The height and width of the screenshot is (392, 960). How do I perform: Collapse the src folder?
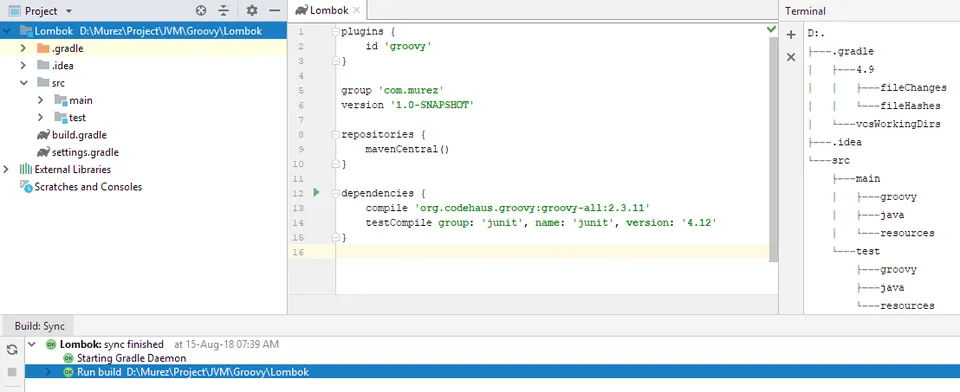[23, 83]
